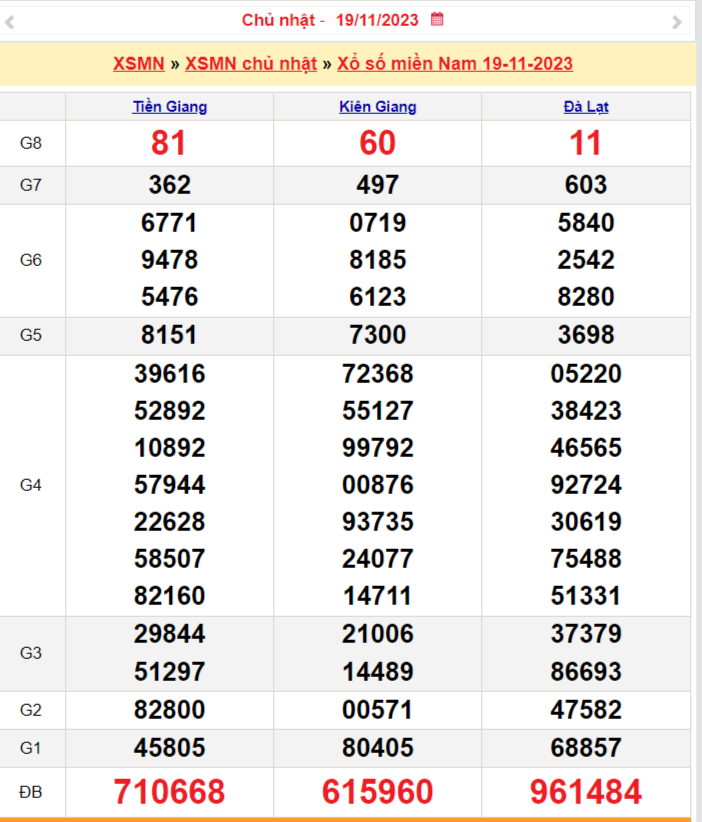This screenshot has width=702, height=822.
Task: Click the G4 row label
Action: pos(31,485)
